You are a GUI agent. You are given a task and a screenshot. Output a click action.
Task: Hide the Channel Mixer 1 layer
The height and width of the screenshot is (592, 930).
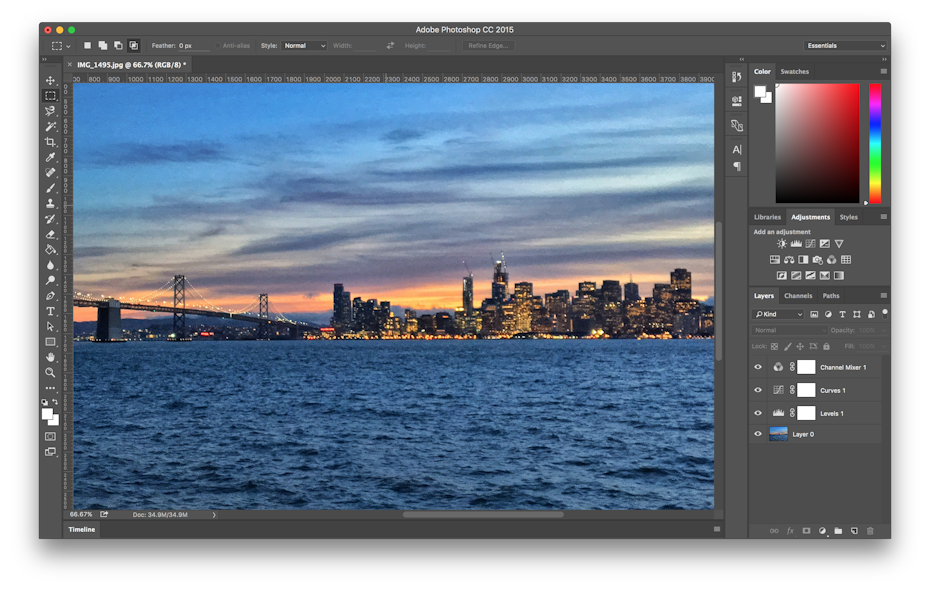point(758,367)
